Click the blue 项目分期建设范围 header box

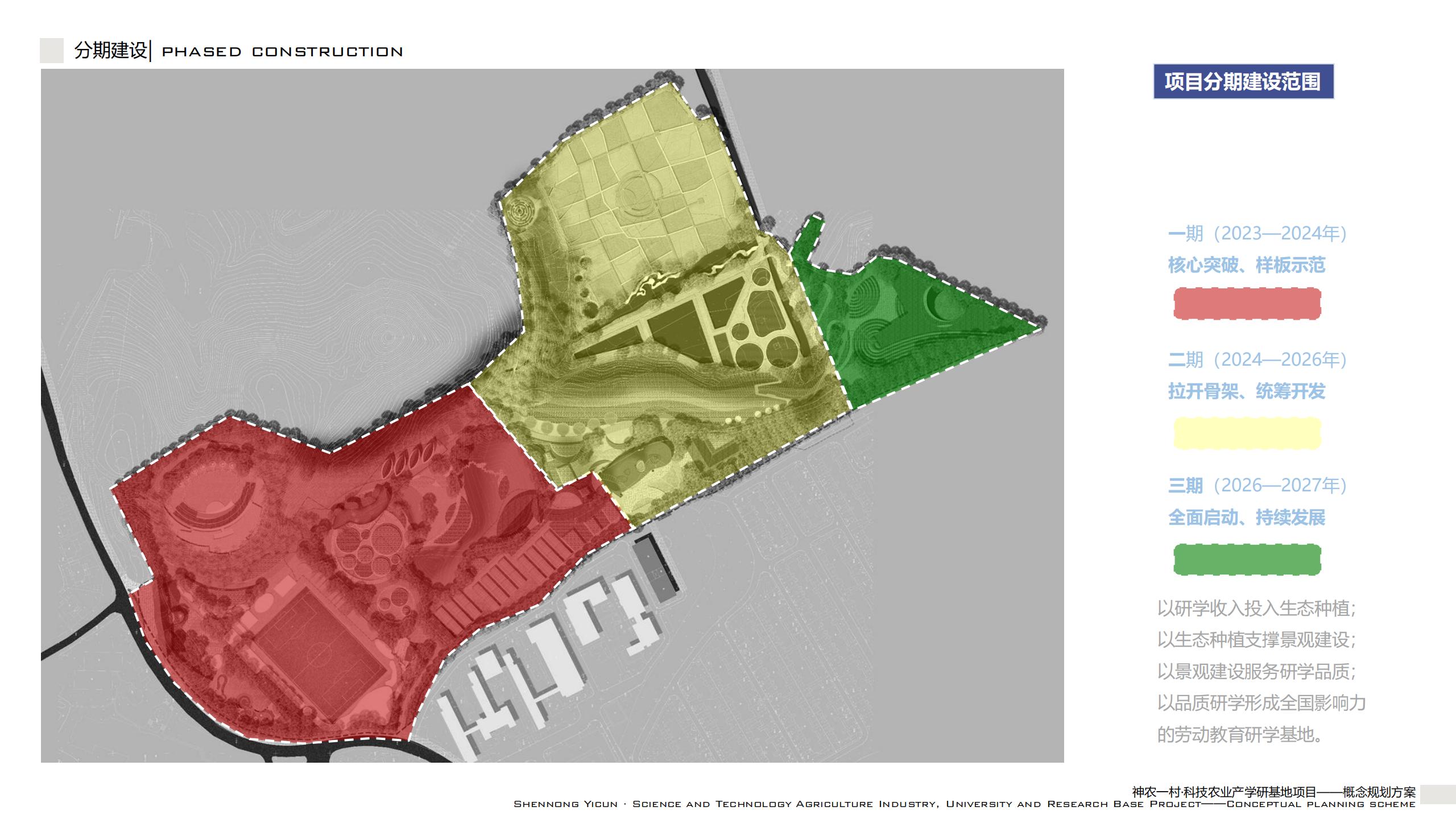[1243, 82]
